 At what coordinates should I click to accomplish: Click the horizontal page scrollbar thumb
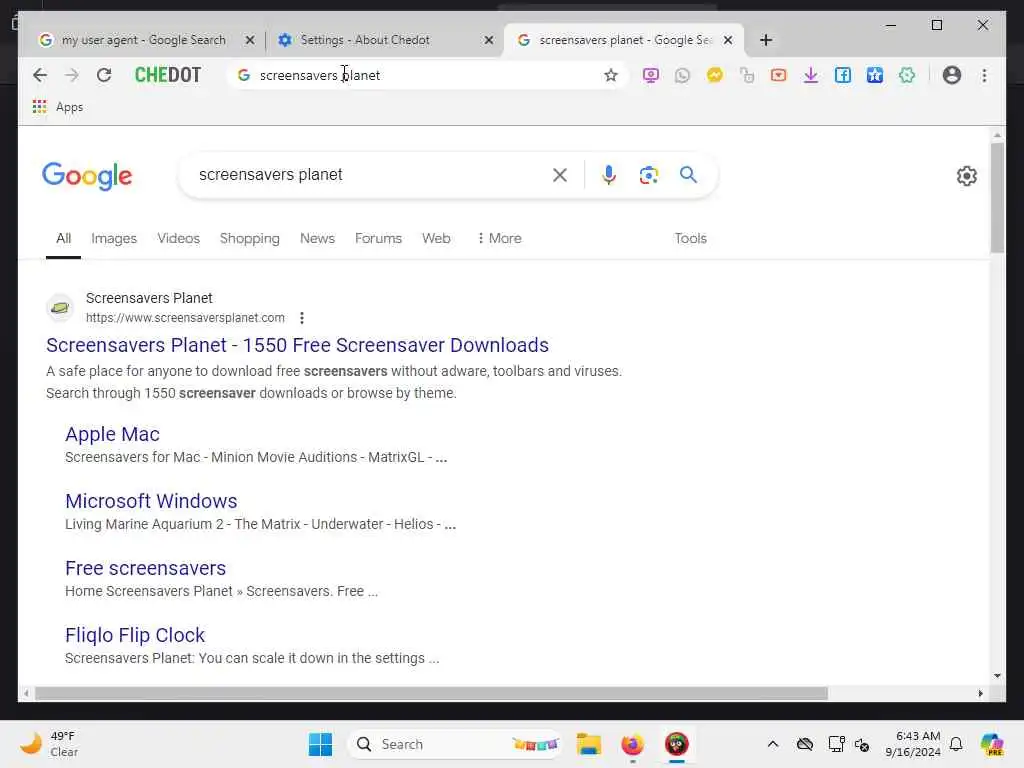pyautogui.click(x=431, y=693)
